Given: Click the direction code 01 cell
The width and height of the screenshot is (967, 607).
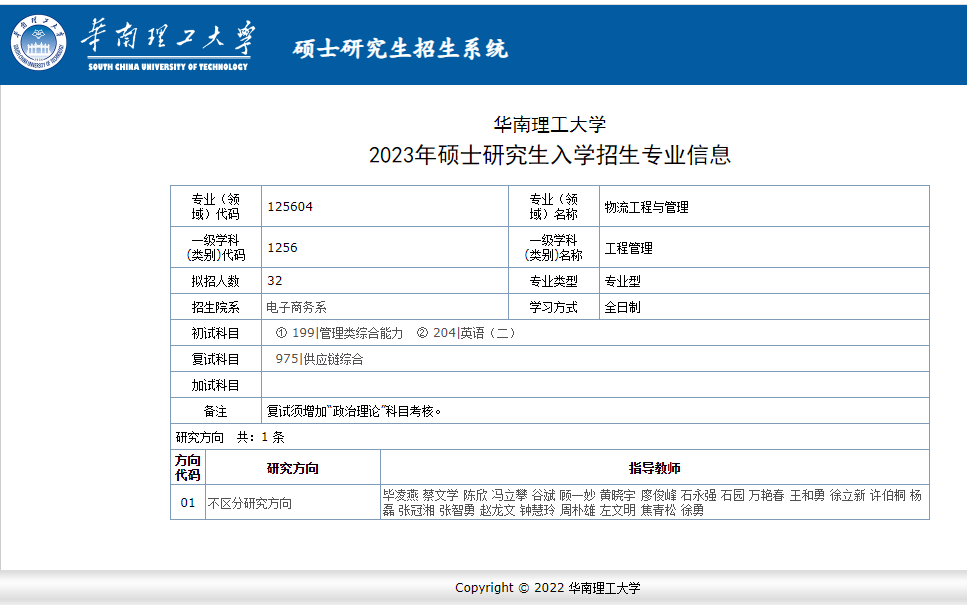Looking at the screenshot, I should tap(187, 502).
